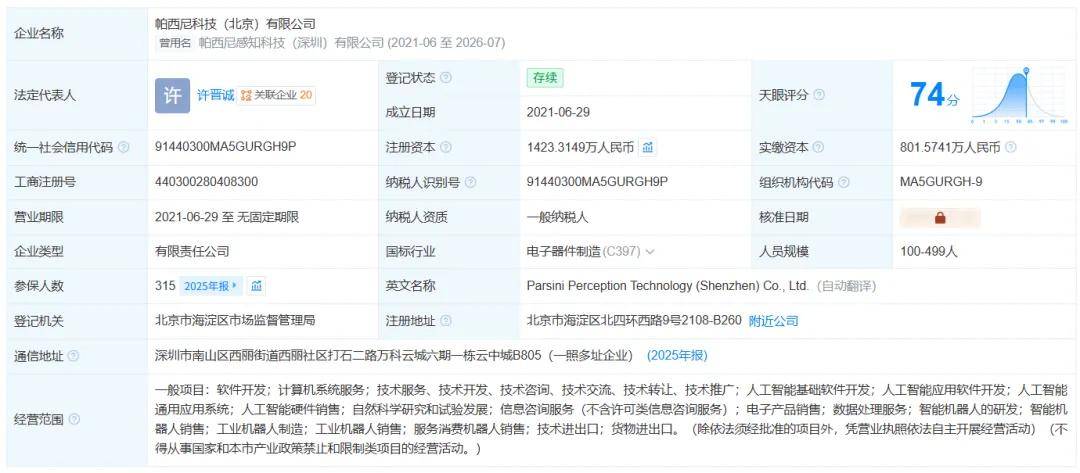The width and height of the screenshot is (1080, 473).
Task: Click paid-in capital value 801.5741万人民币
Action: (x=950, y=147)
